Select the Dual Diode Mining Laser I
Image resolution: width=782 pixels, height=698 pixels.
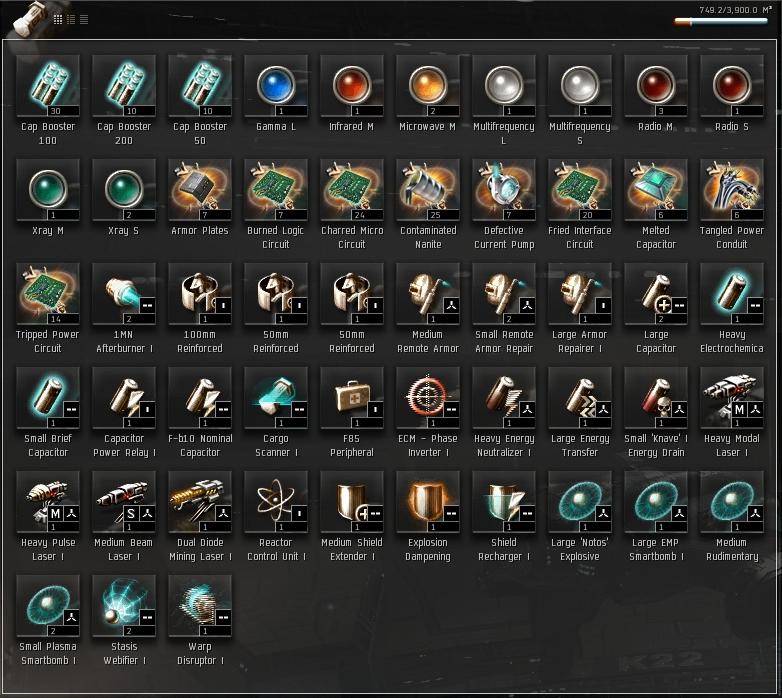pyautogui.click(x=200, y=502)
